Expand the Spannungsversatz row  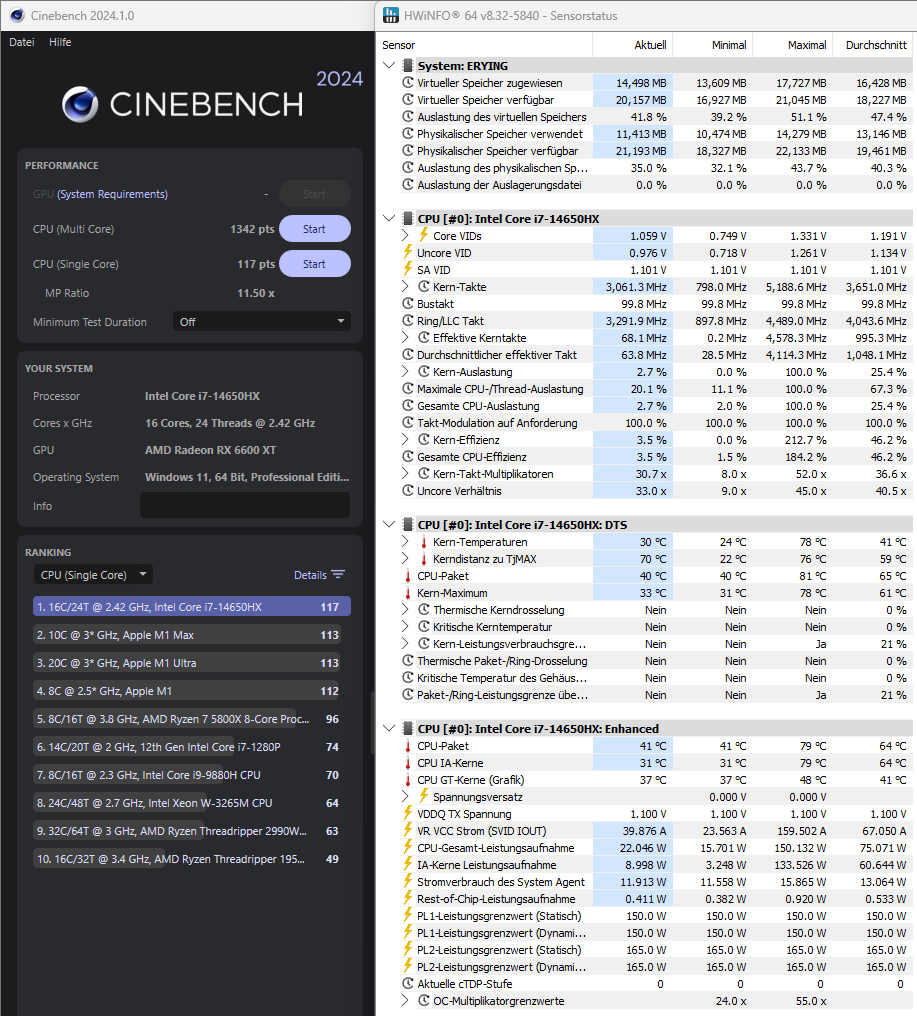click(x=405, y=796)
